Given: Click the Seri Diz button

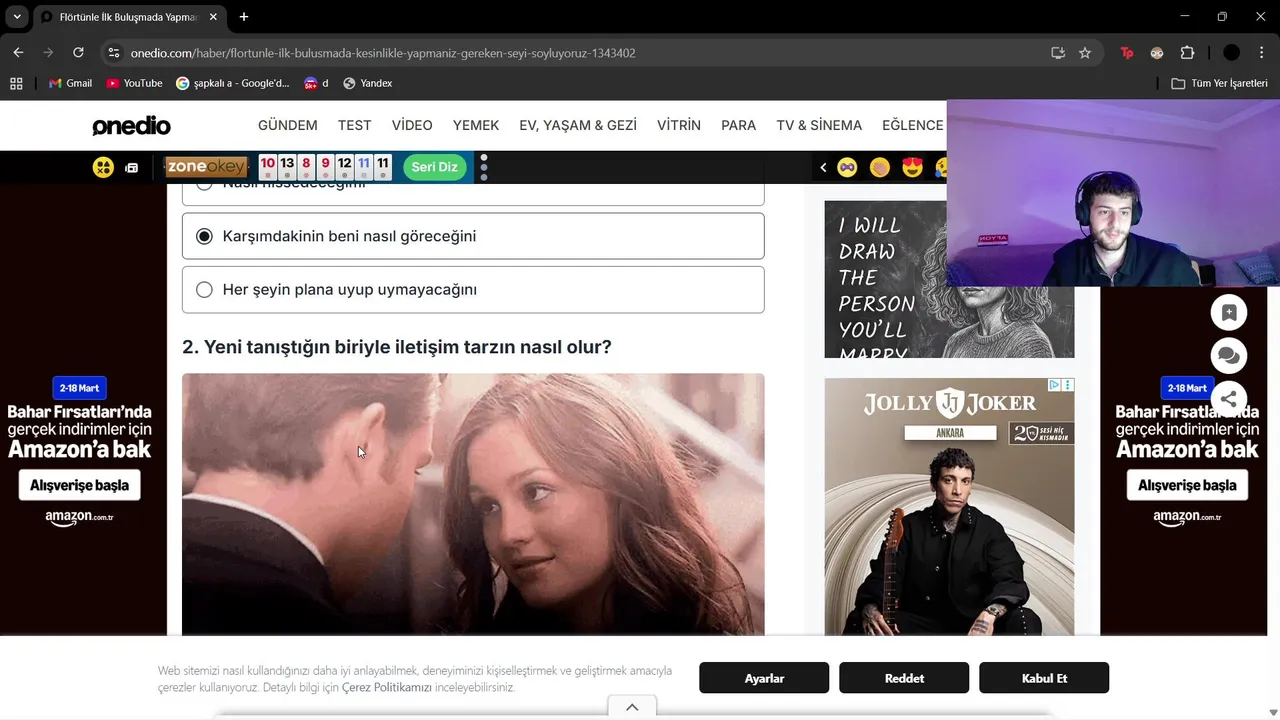Looking at the screenshot, I should pos(434,167).
